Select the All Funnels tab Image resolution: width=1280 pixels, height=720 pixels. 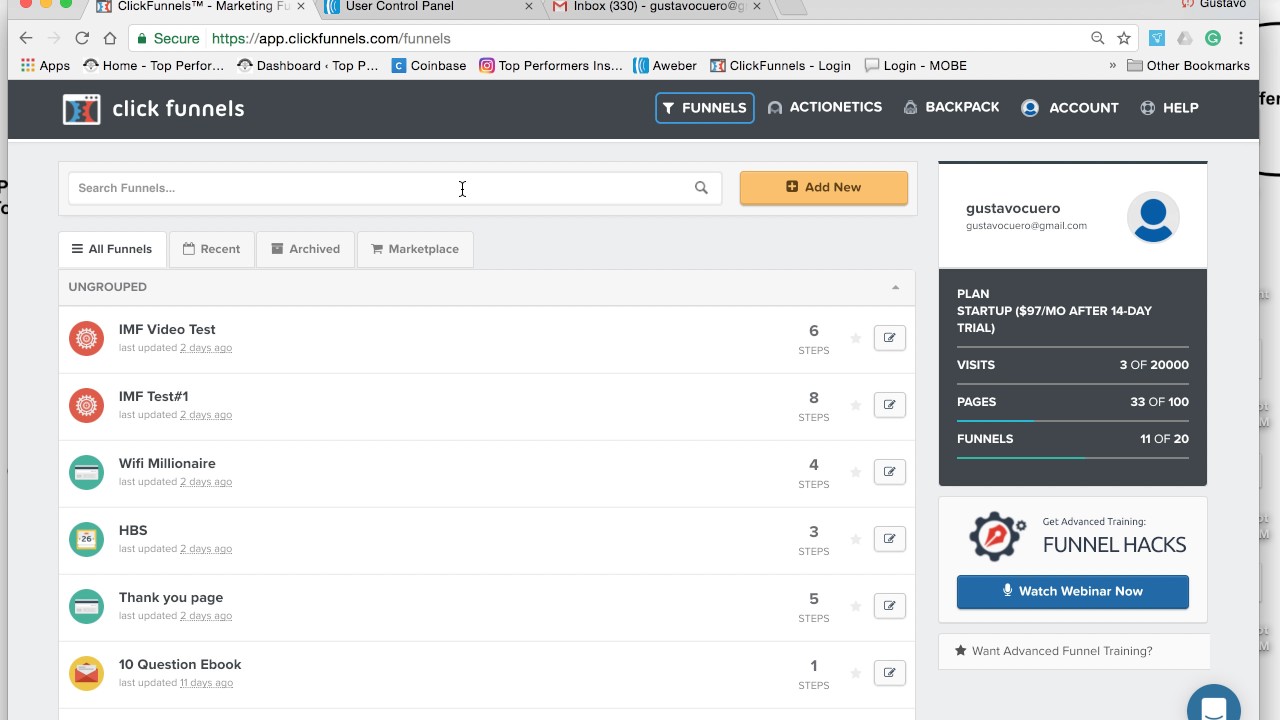[x=112, y=249]
